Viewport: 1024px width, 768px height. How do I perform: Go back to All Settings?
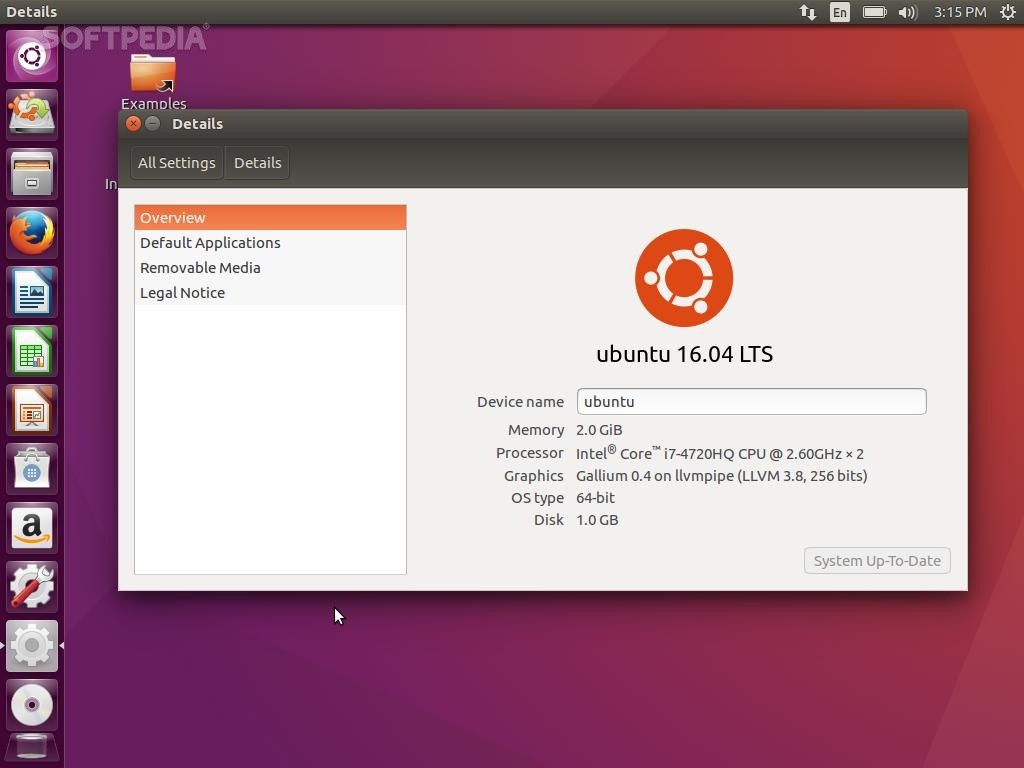point(176,162)
